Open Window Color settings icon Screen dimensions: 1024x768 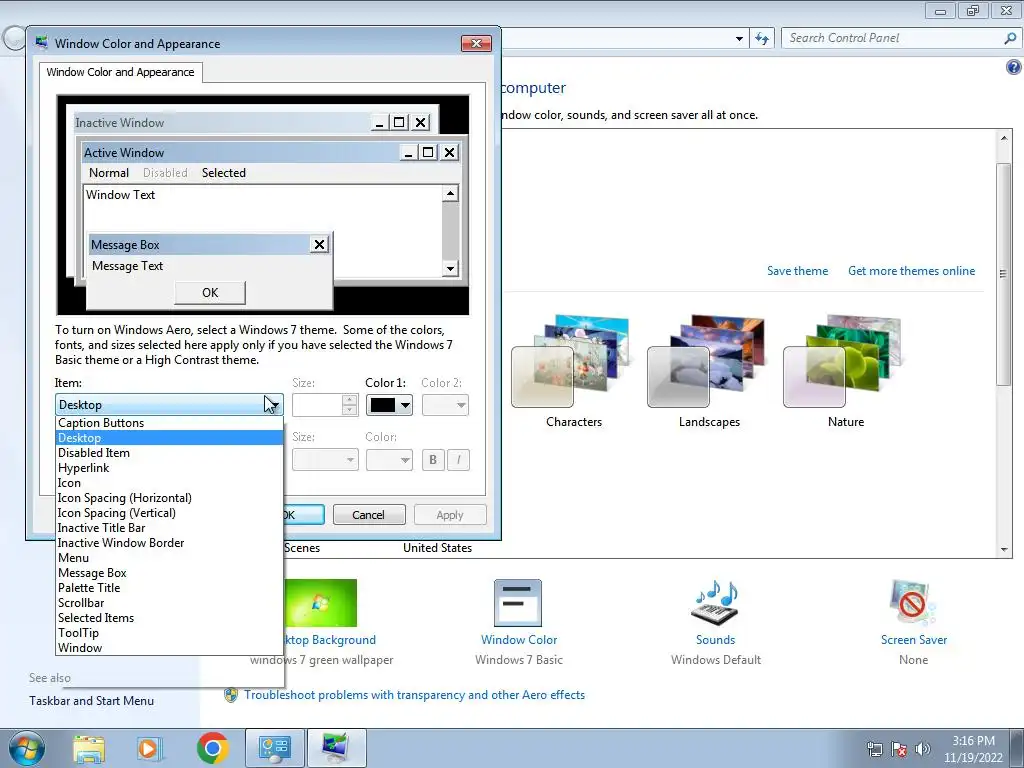pyautogui.click(x=518, y=603)
